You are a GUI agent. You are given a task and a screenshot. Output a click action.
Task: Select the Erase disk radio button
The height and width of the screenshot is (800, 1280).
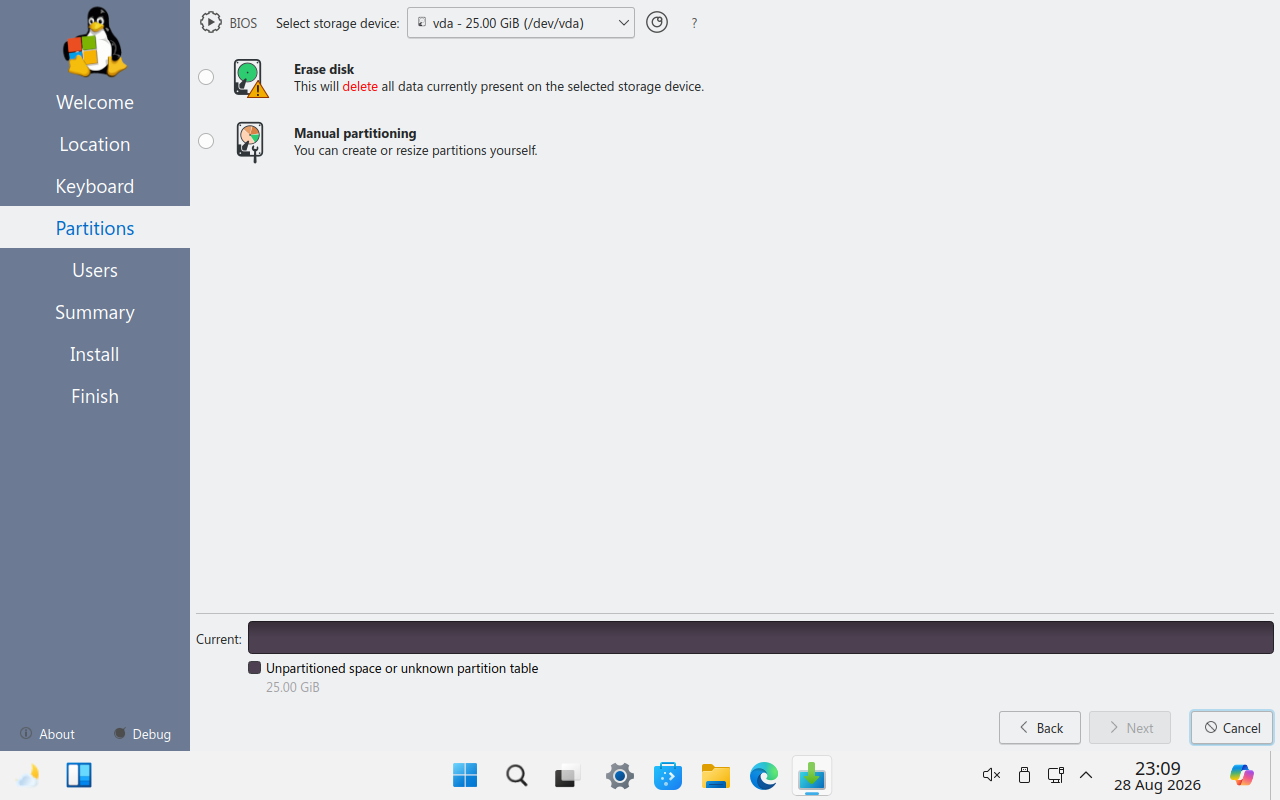(x=206, y=77)
